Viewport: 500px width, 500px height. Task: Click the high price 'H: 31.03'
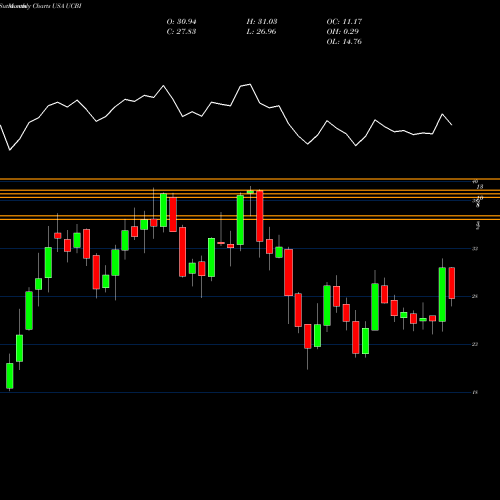[x=262, y=22]
